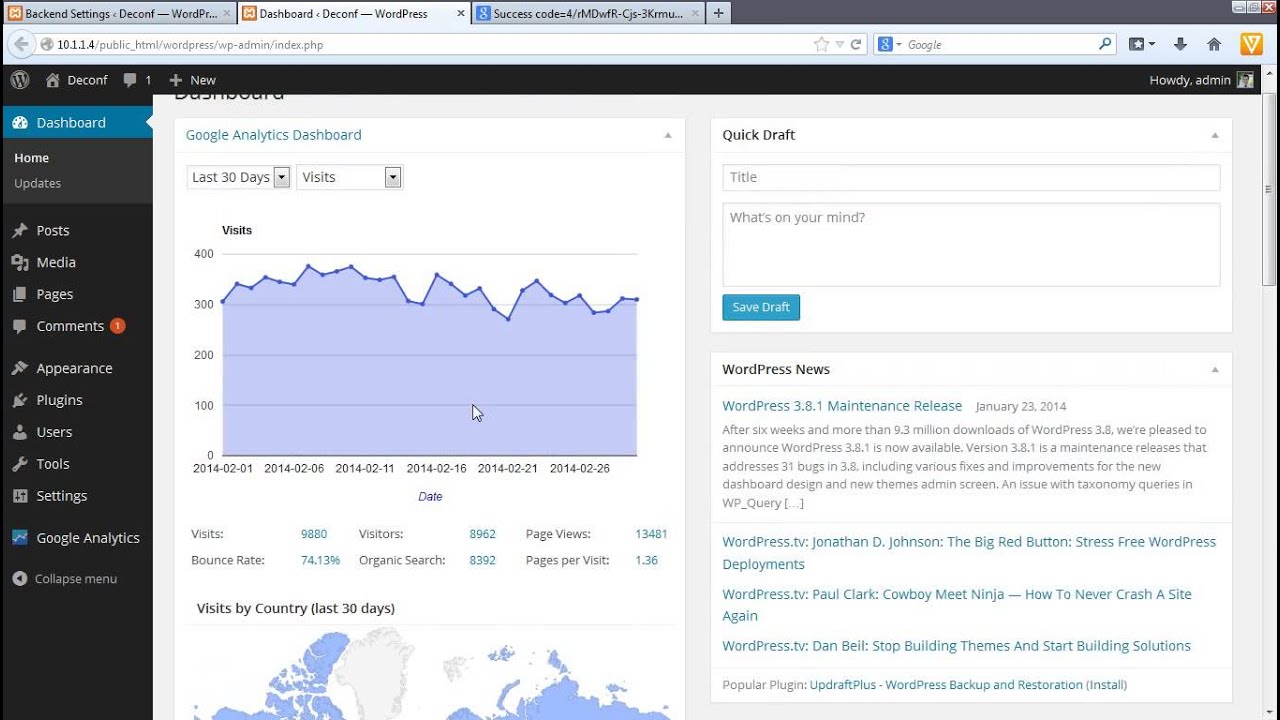
Task: Click the Pages icon in sidebar
Action: pyautogui.click(x=20, y=294)
